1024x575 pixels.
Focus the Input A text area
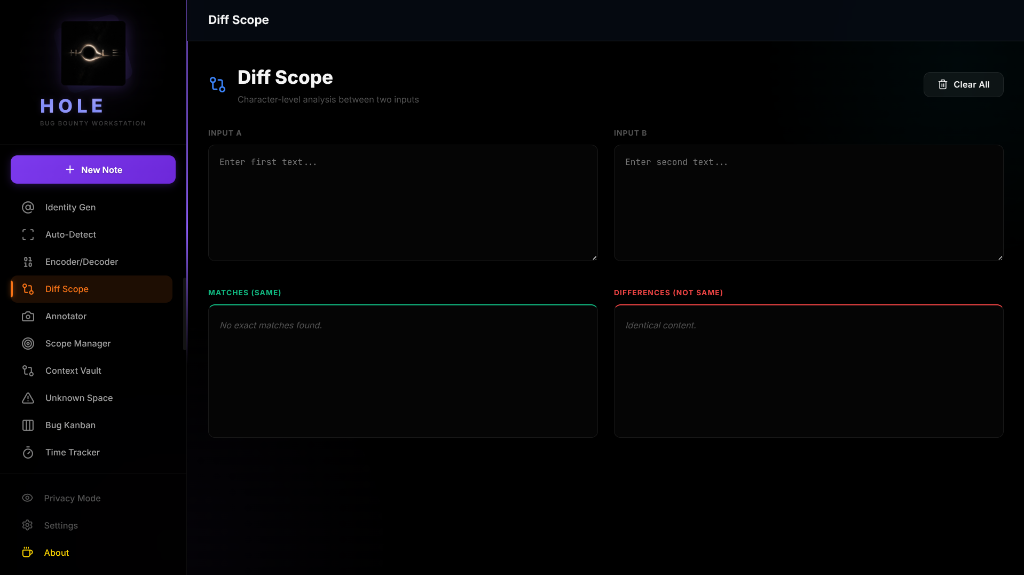point(403,203)
